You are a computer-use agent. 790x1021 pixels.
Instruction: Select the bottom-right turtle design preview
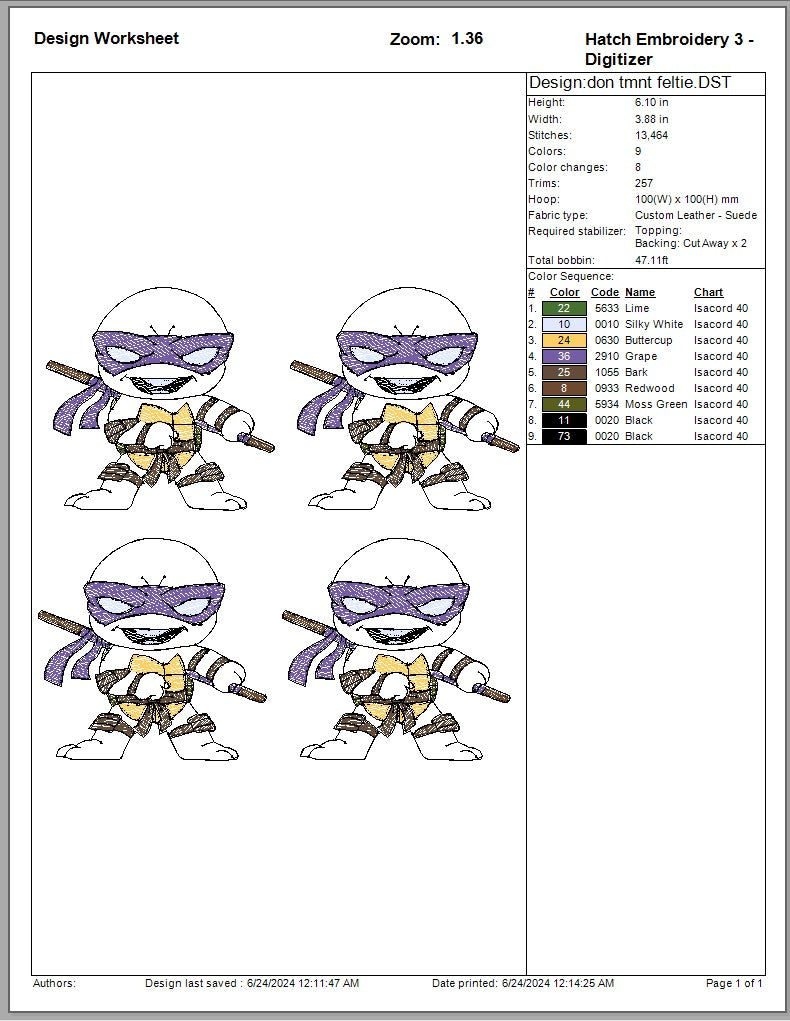click(x=396, y=649)
